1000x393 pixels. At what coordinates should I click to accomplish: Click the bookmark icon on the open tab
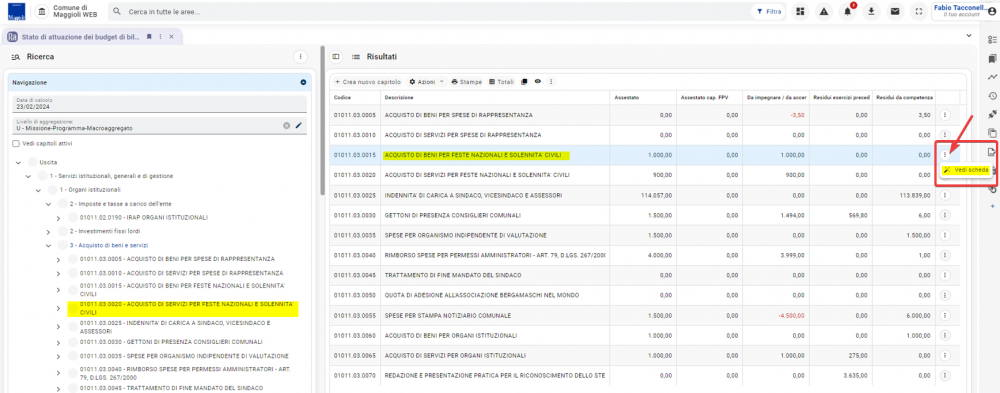pos(149,37)
